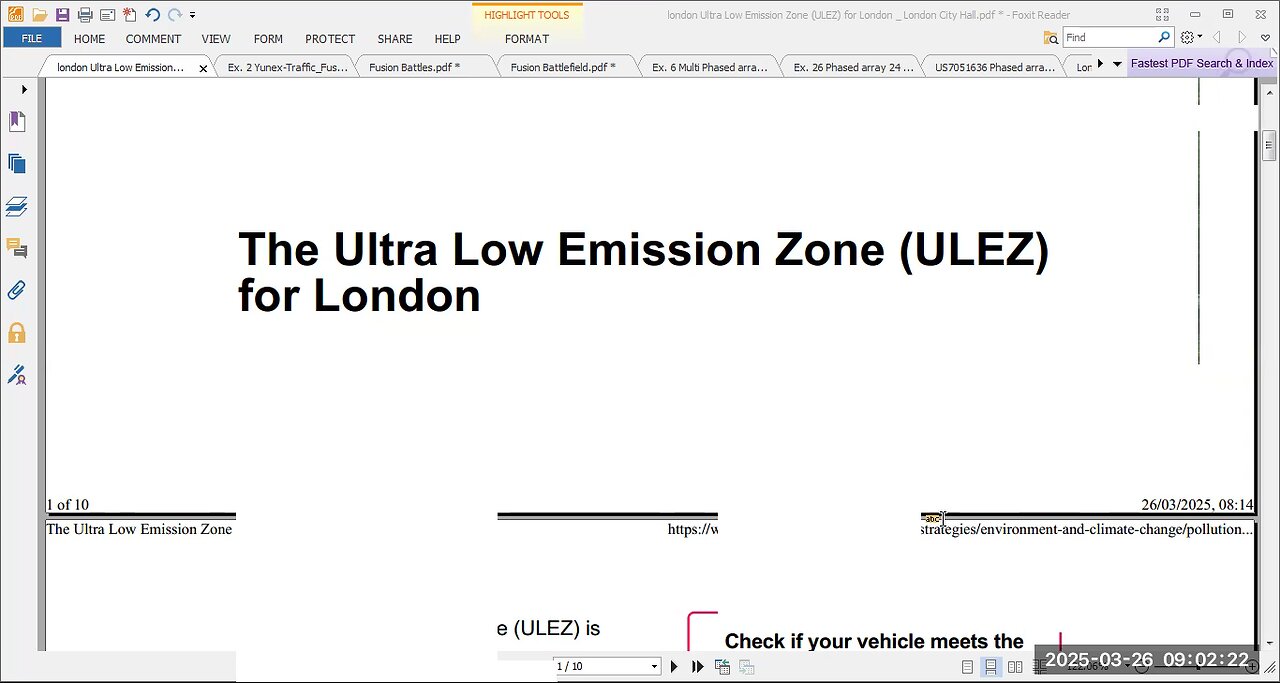
Task: Switch to the COMMENT ribbon tab
Action: 153,39
